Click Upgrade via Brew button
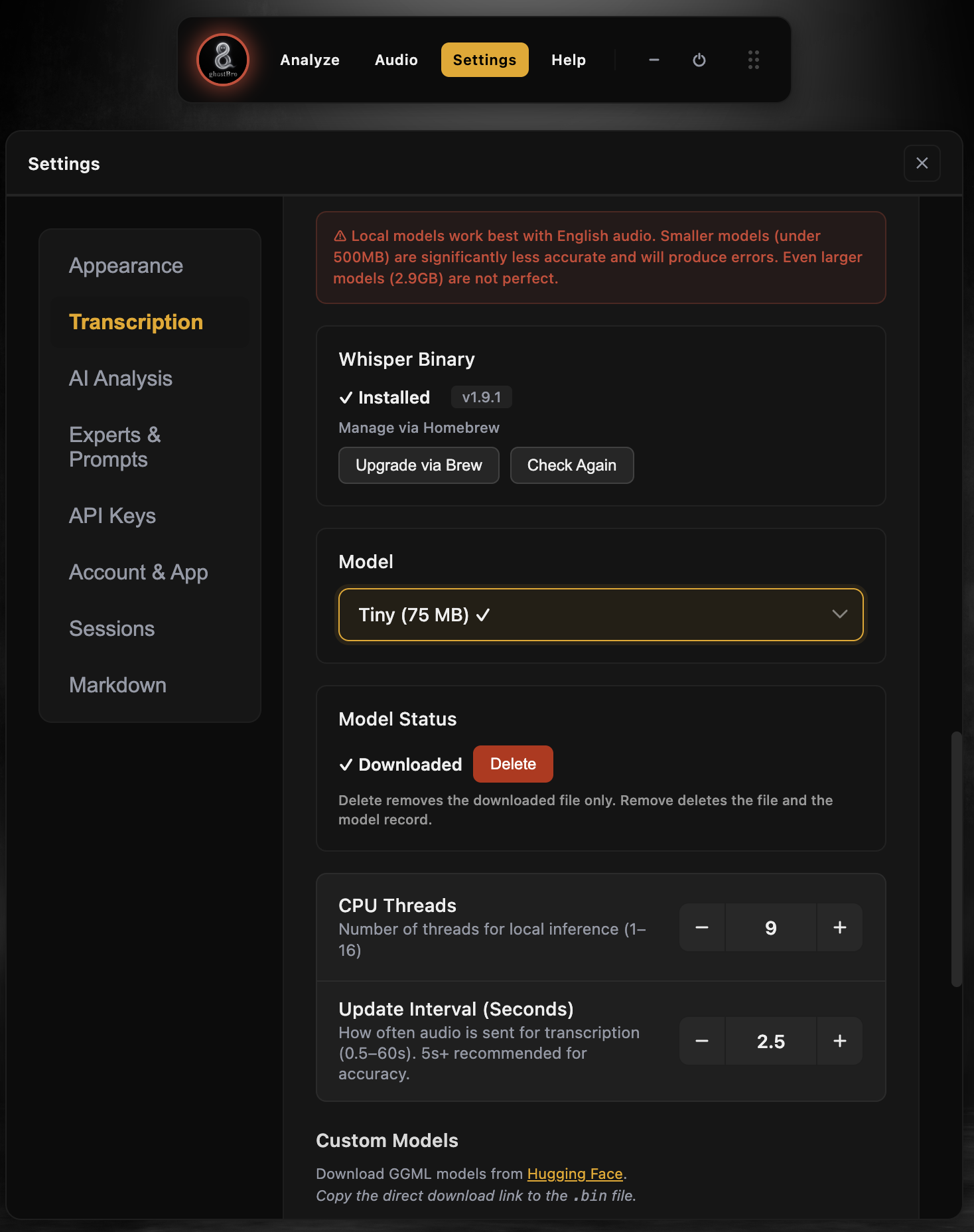Screen dimensions: 974x1232 click(419, 465)
